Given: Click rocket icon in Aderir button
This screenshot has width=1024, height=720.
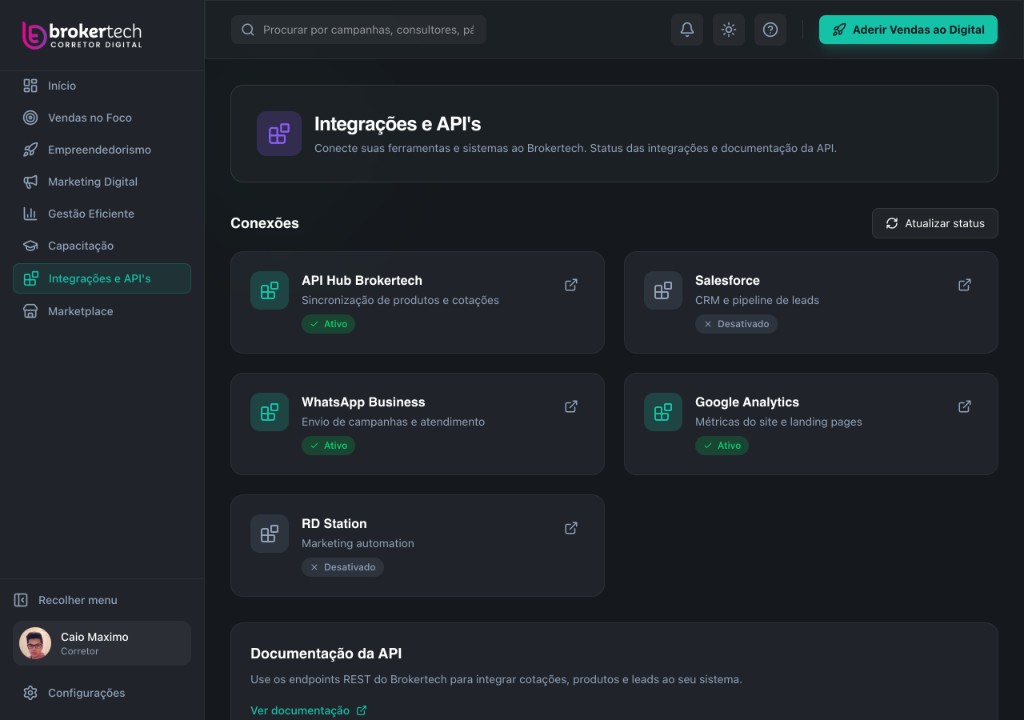Looking at the screenshot, I should (x=839, y=29).
